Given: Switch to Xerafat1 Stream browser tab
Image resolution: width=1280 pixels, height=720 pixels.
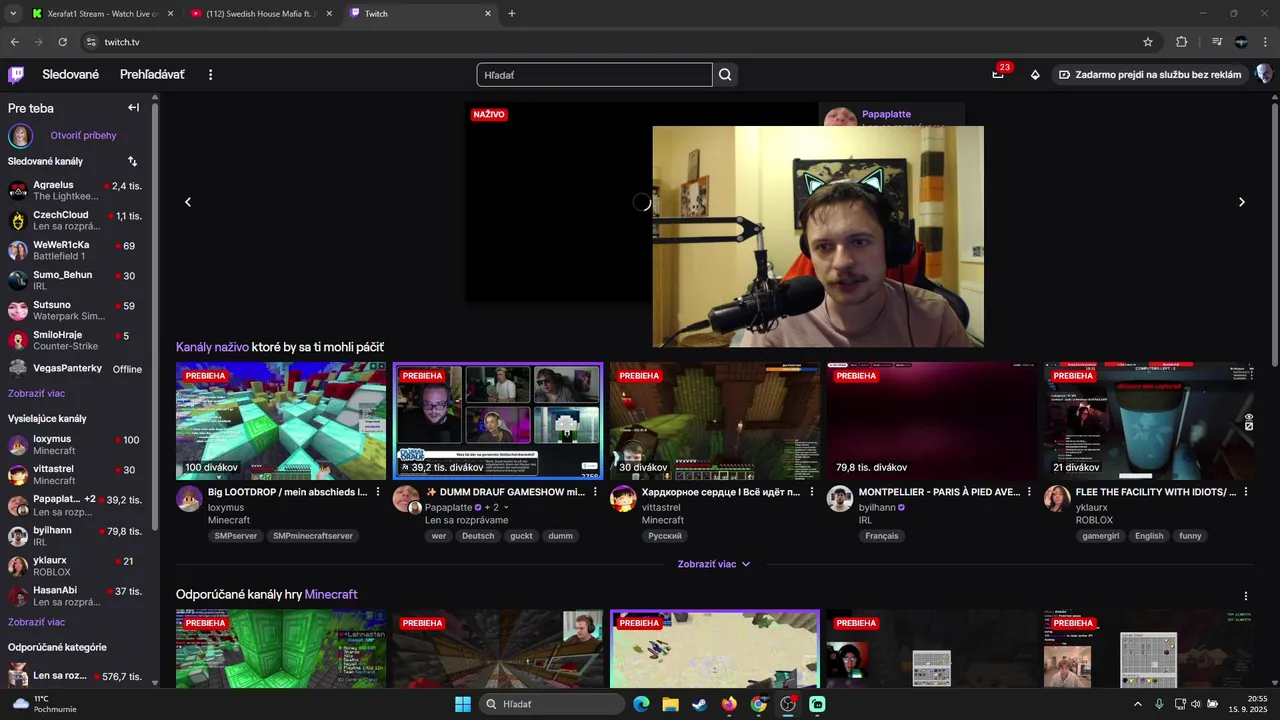Looking at the screenshot, I should point(101,14).
